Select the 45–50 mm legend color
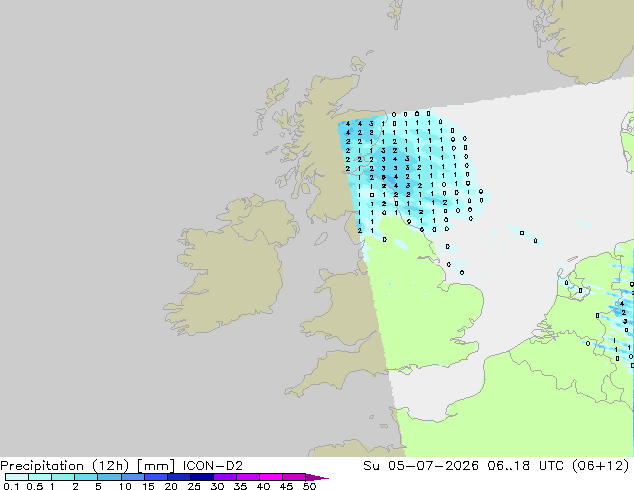Viewport: 634px width, 490px height. pyautogui.click(x=294, y=477)
